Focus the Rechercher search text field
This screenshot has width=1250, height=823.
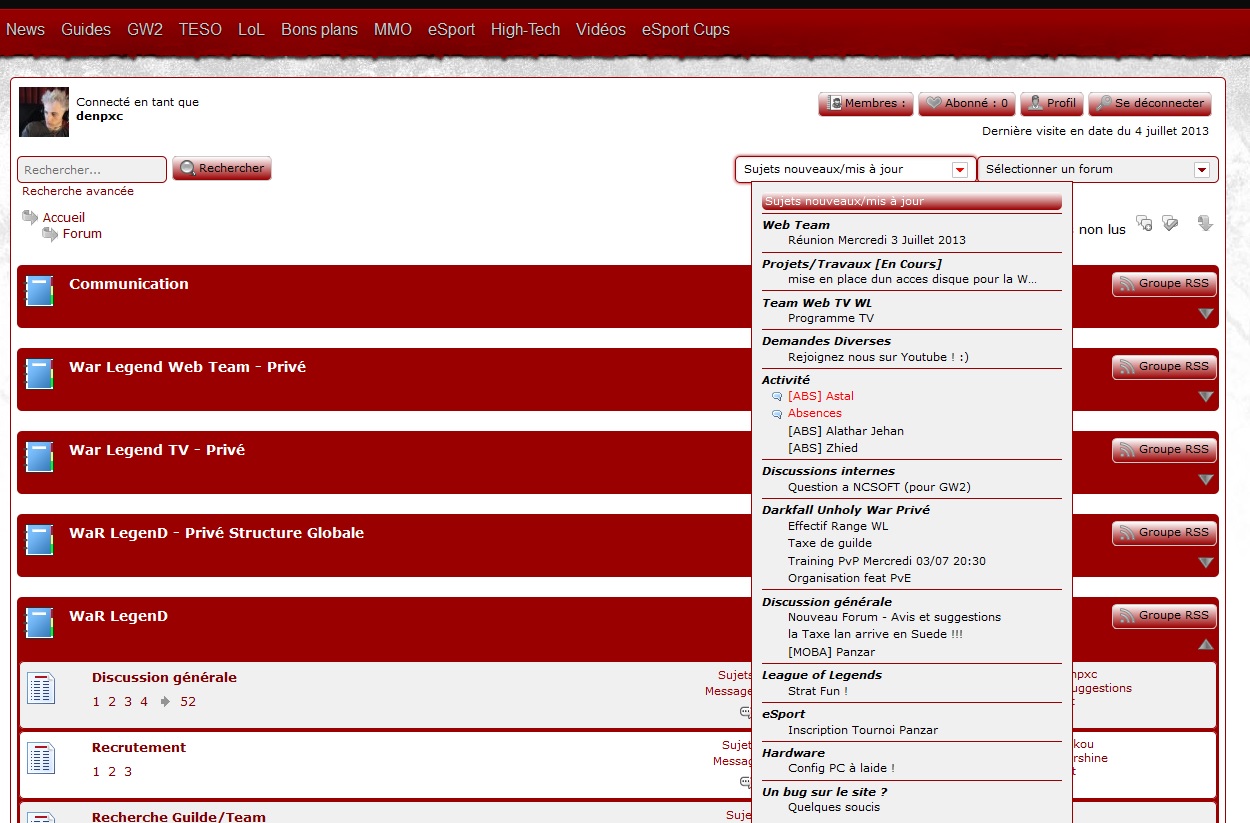(x=92, y=170)
